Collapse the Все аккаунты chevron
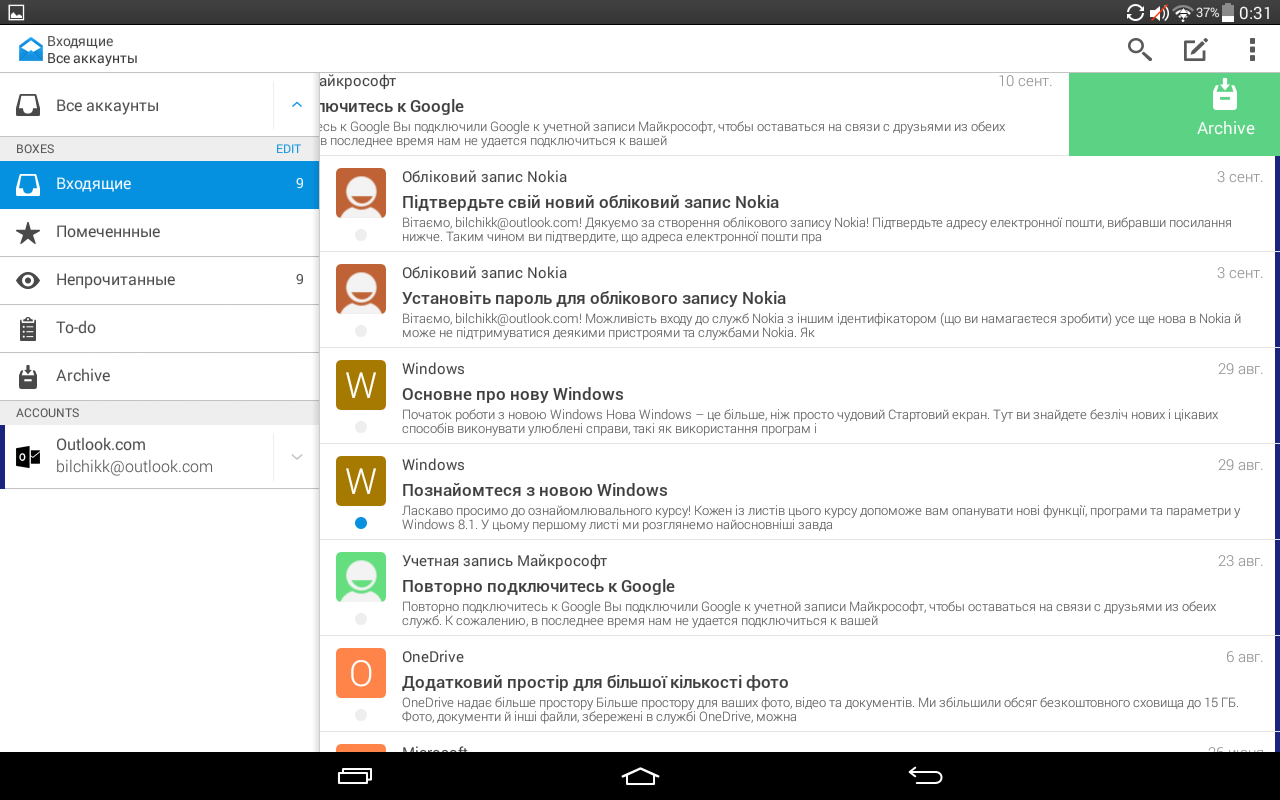 297,105
